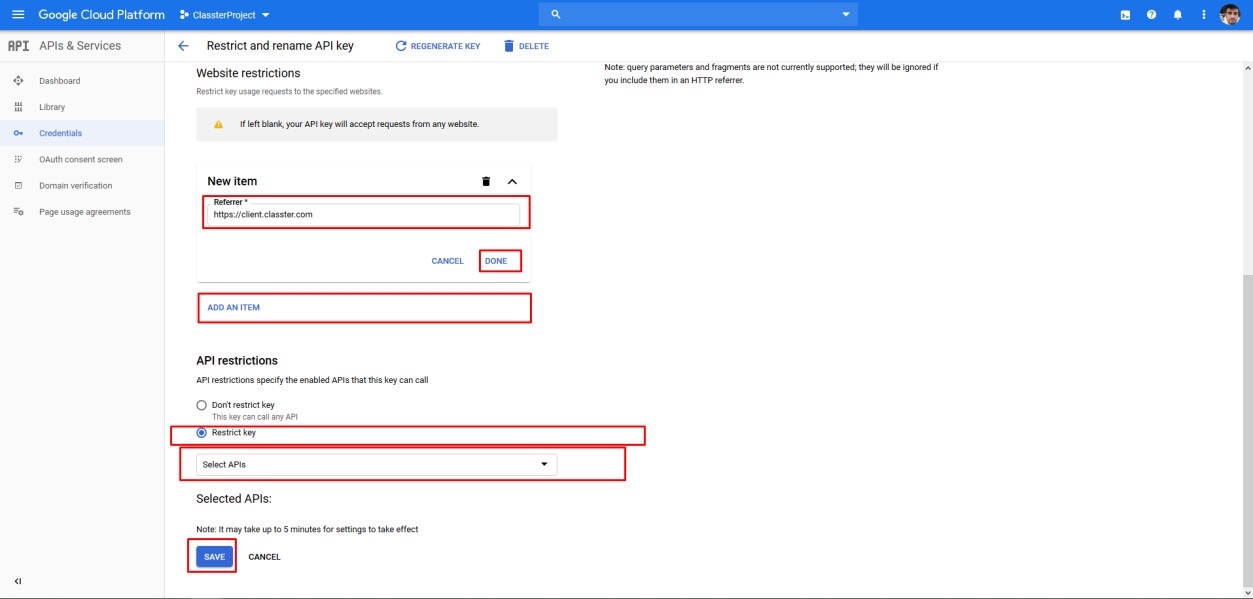
Task: Select the "Restrict key" radio option
Action: 202,433
